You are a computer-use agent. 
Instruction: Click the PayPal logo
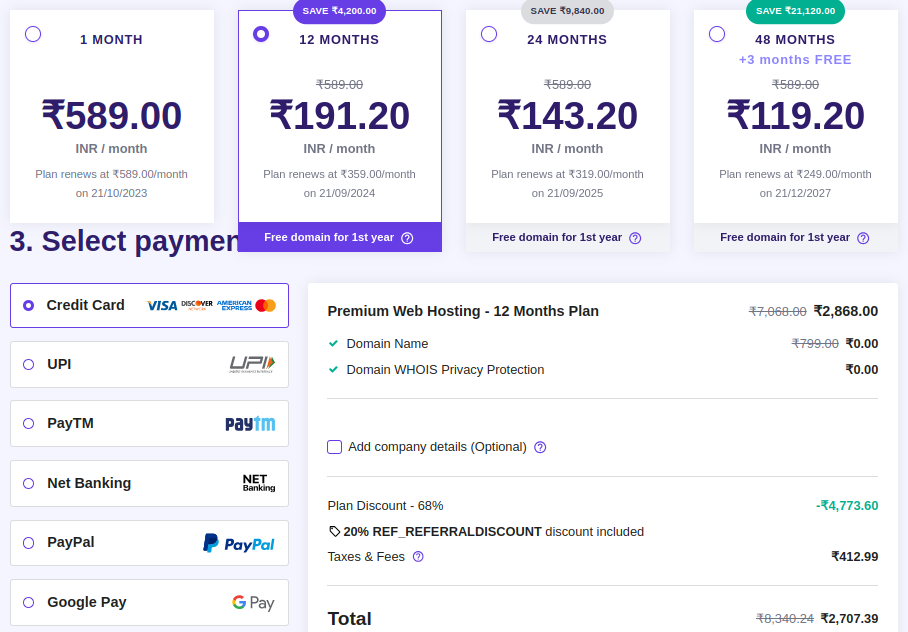coord(238,543)
